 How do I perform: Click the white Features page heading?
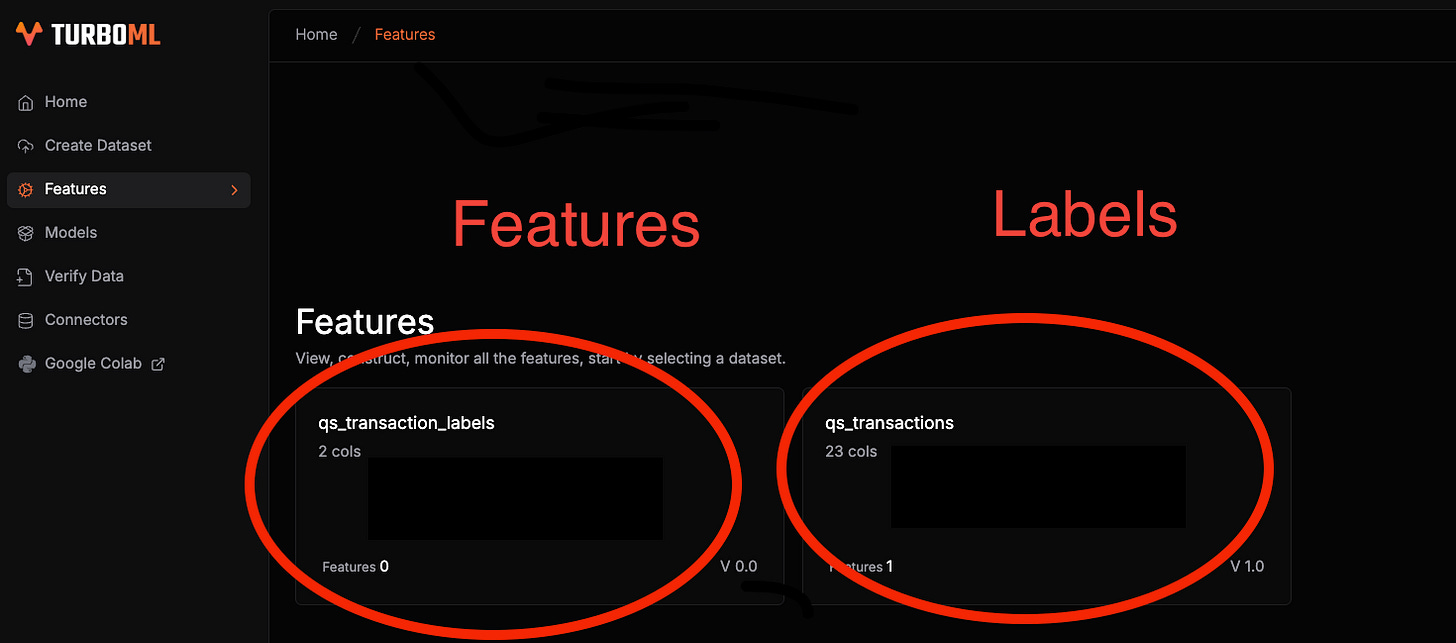pyautogui.click(x=365, y=322)
